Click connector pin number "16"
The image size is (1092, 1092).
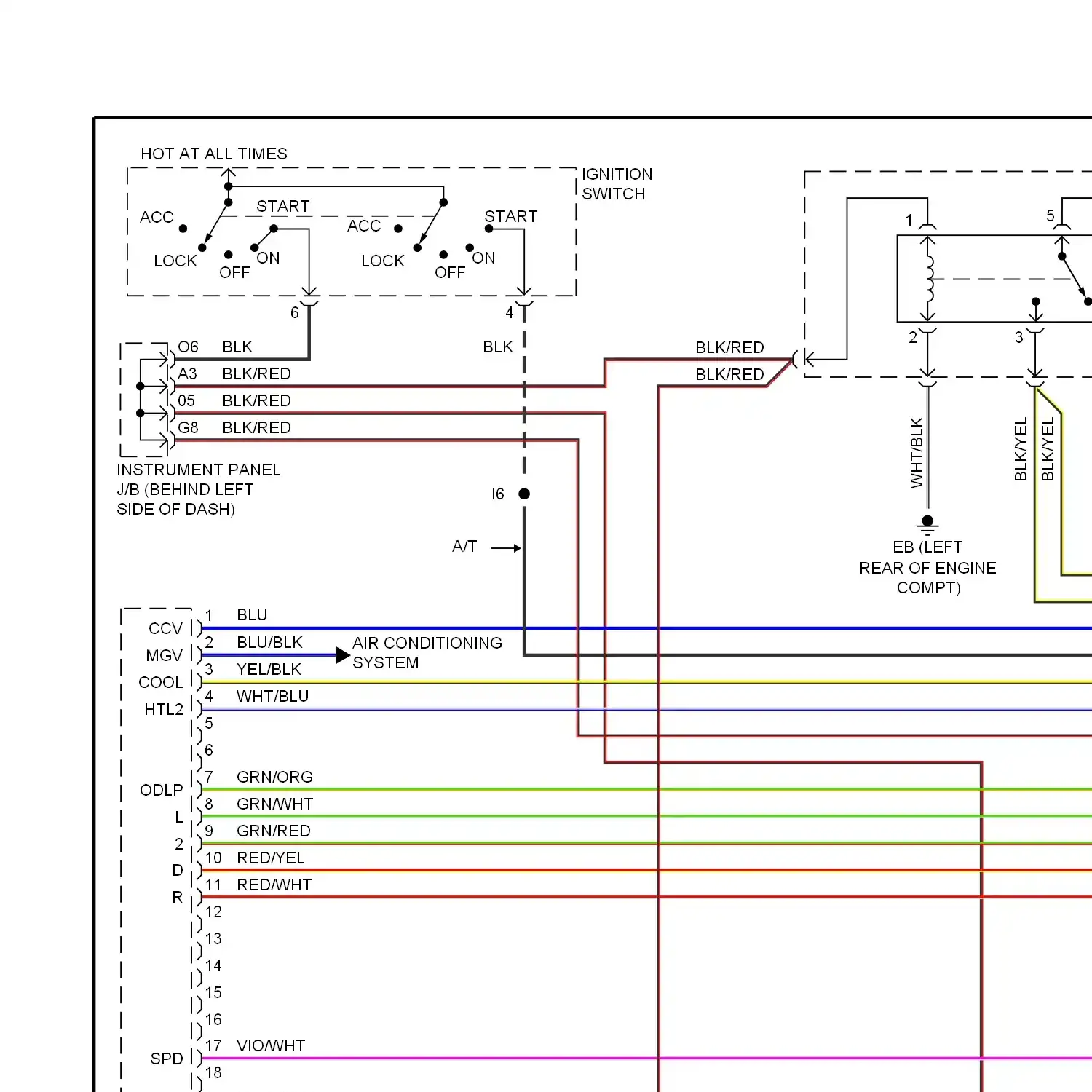pos(213,1019)
